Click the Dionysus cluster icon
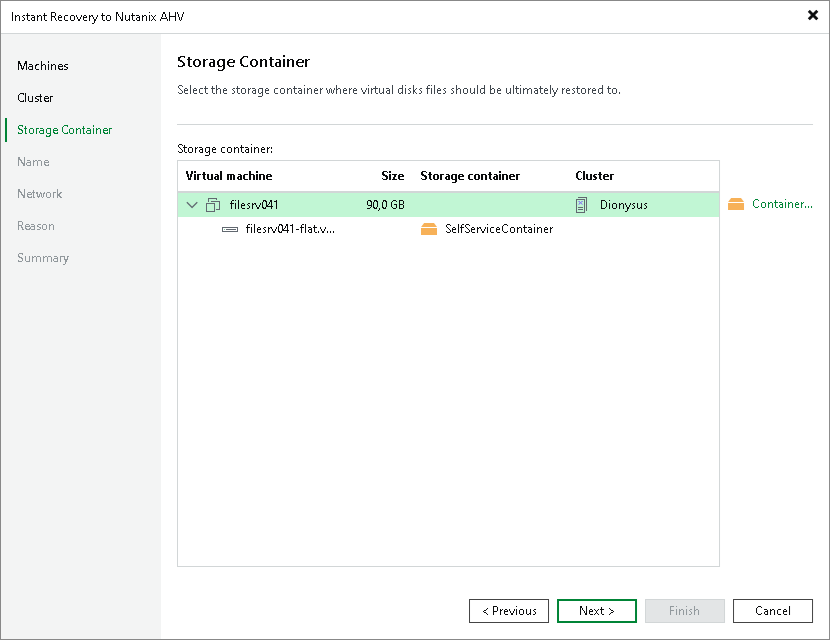This screenshot has width=830, height=640. point(581,205)
